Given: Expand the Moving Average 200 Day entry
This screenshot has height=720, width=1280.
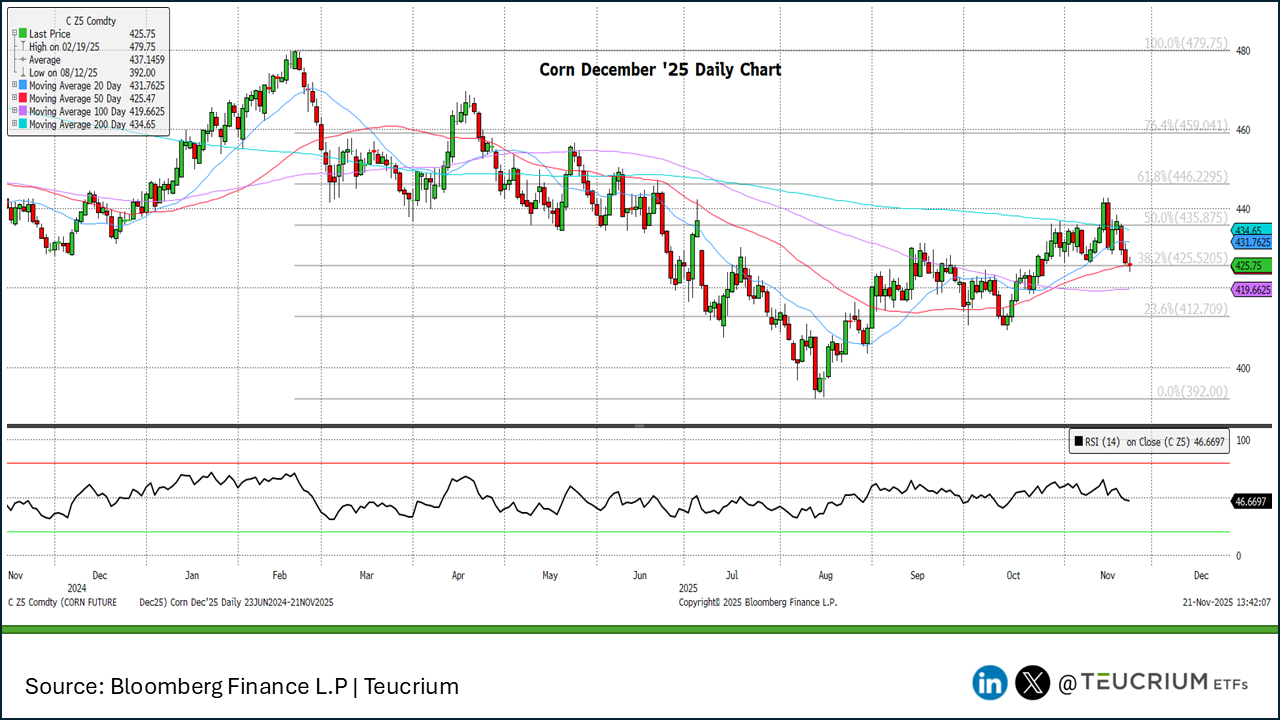Looking at the screenshot, I should (14, 124).
